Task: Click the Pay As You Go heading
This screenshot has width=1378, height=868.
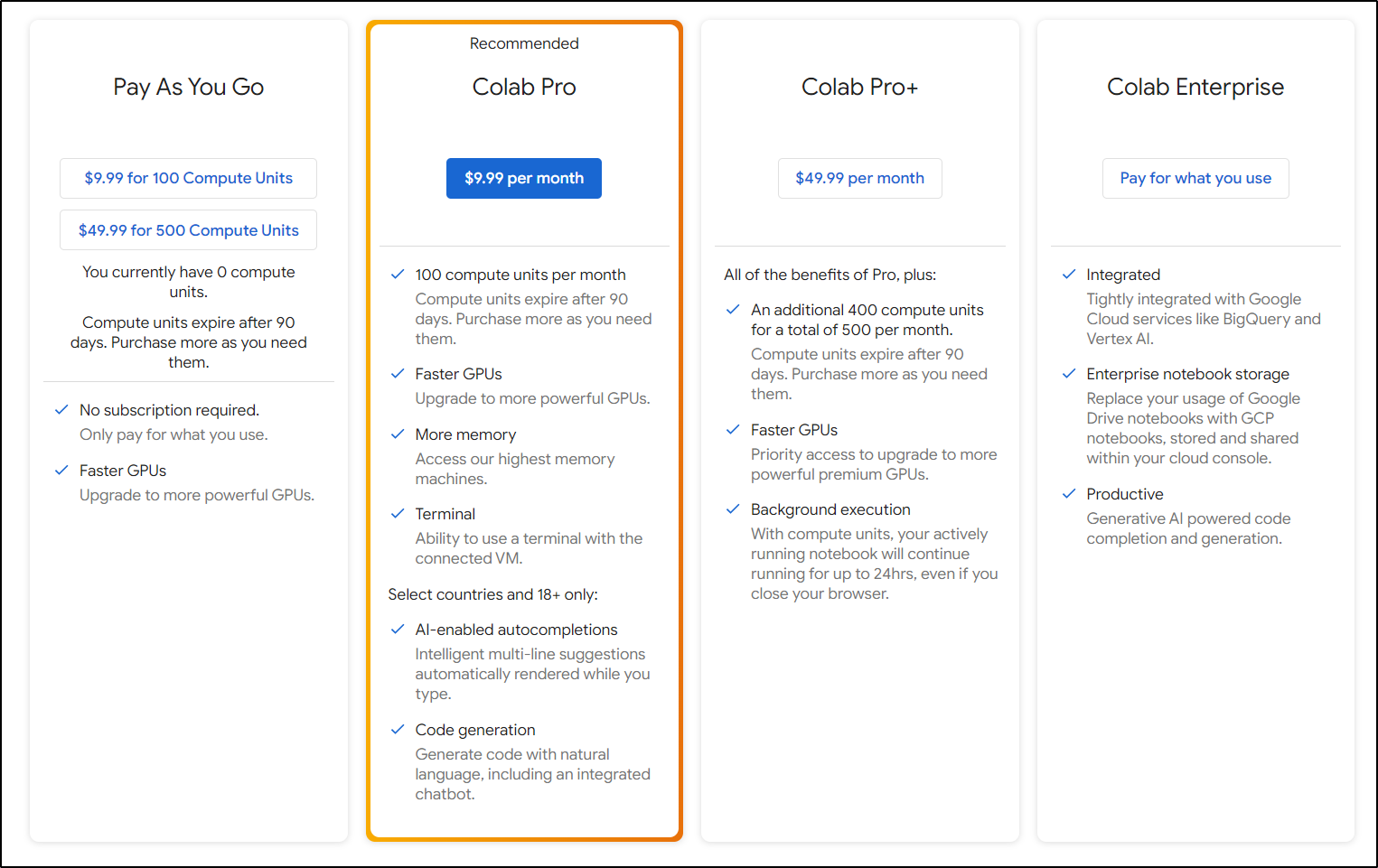Action: click(x=188, y=87)
